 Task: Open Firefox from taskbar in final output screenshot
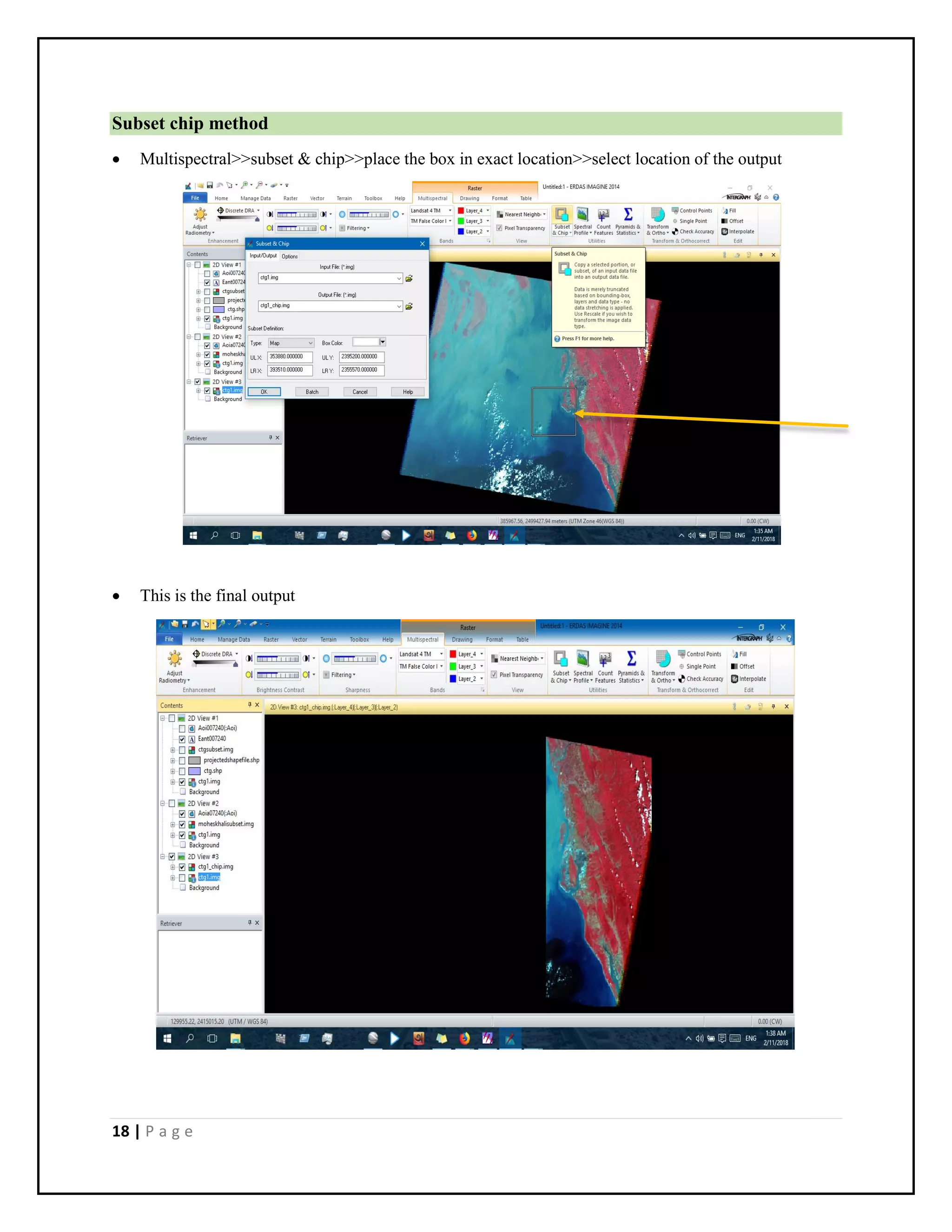point(465,1038)
